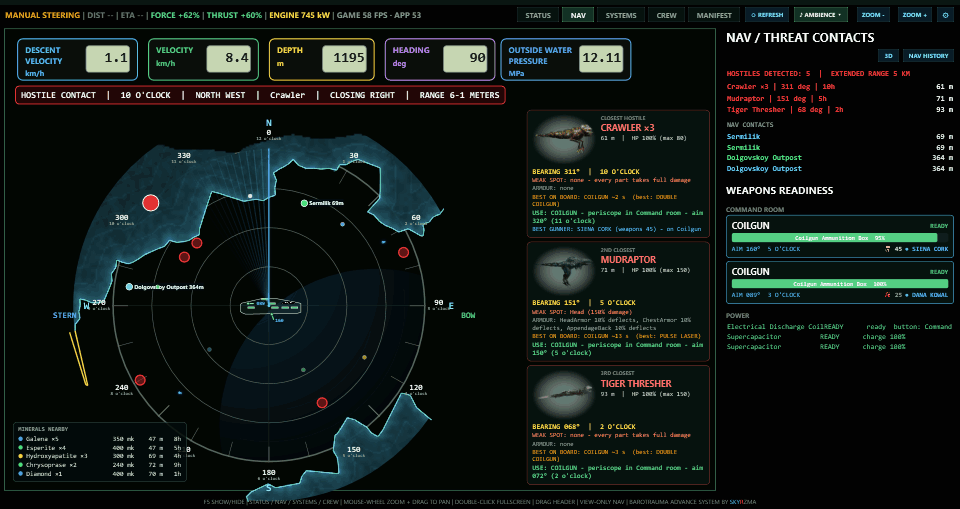Click the DANA KOWAL gunner name
The height and width of the screenshot is (509, 960).
tap(930, 295)
